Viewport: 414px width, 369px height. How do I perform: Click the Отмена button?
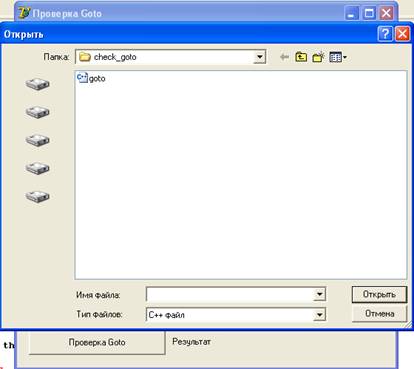point(379,314)
